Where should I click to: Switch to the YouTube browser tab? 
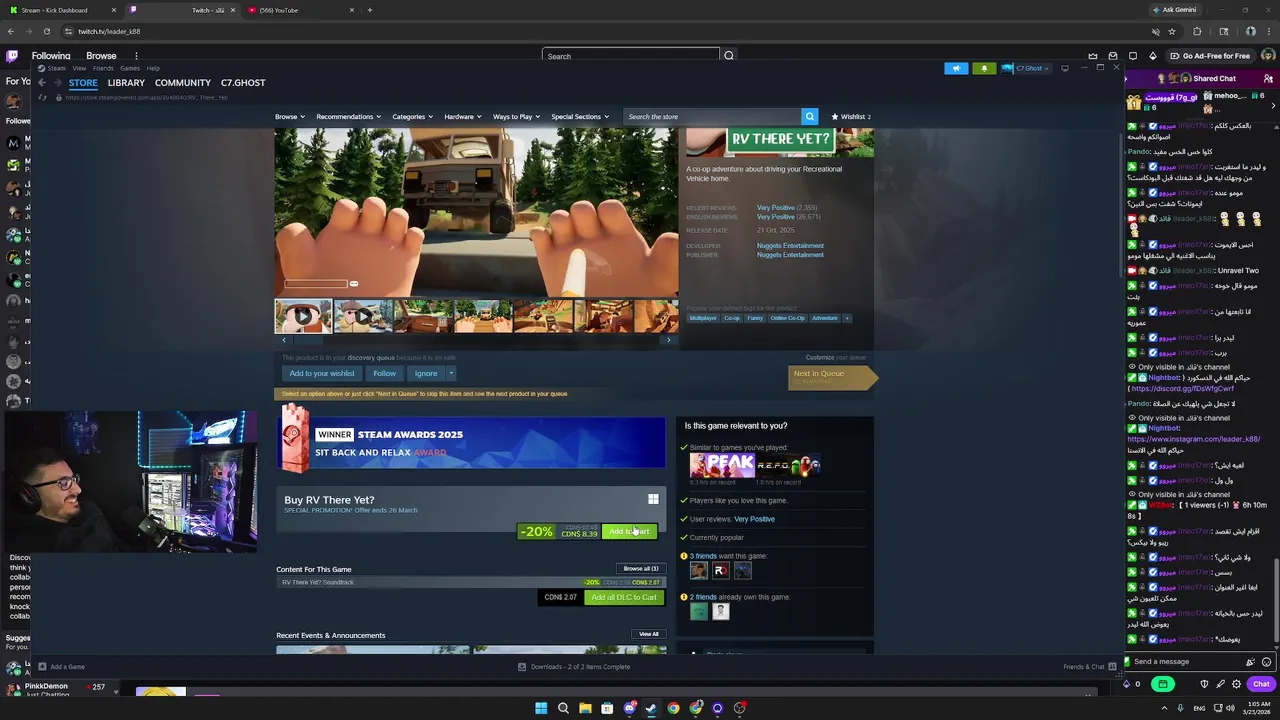click(300, 10)
